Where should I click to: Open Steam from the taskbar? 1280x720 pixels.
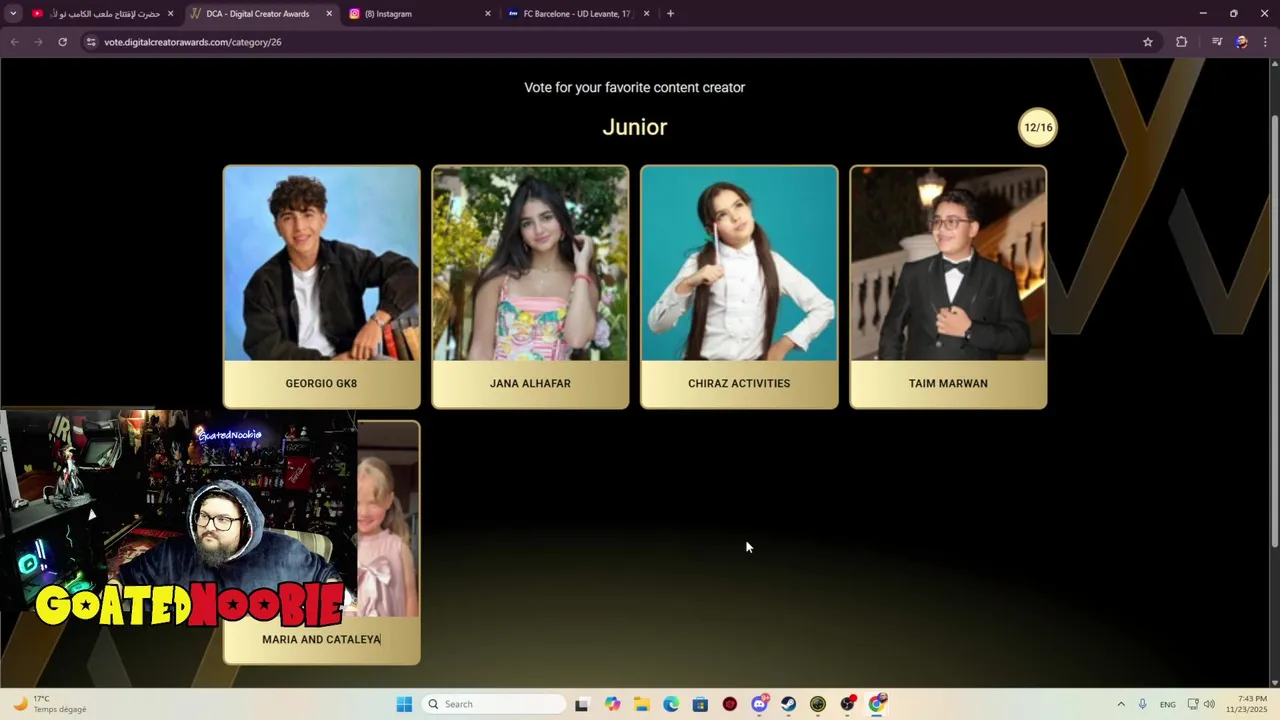coord(789,704)
